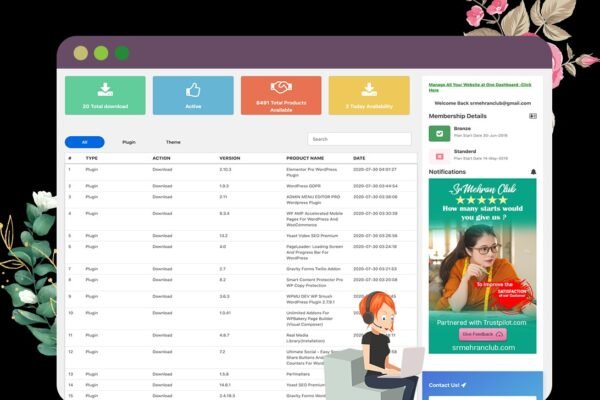Sort by the DATE column header
The image size is (600, 400).
tap(359, 158)
